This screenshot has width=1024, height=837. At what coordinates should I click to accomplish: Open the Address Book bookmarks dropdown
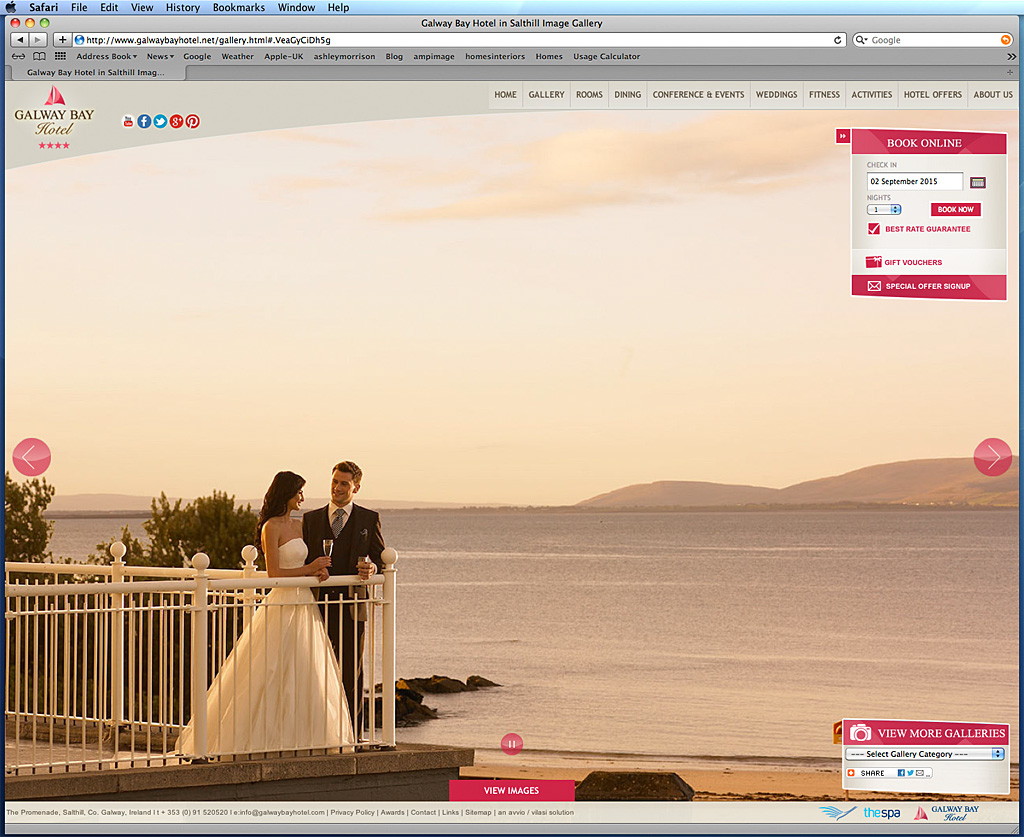point(105,57)
